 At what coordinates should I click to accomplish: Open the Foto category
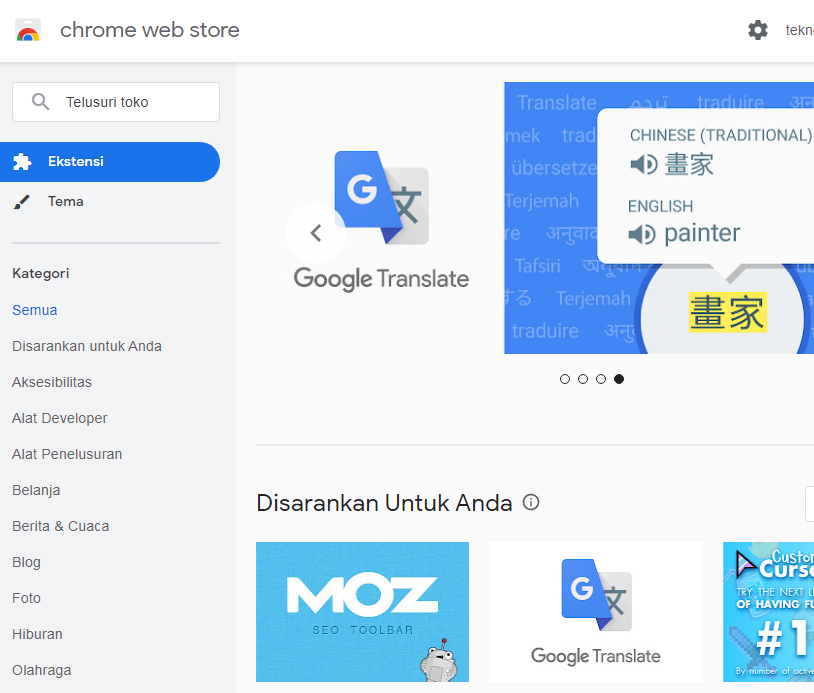tap(26, 598)
